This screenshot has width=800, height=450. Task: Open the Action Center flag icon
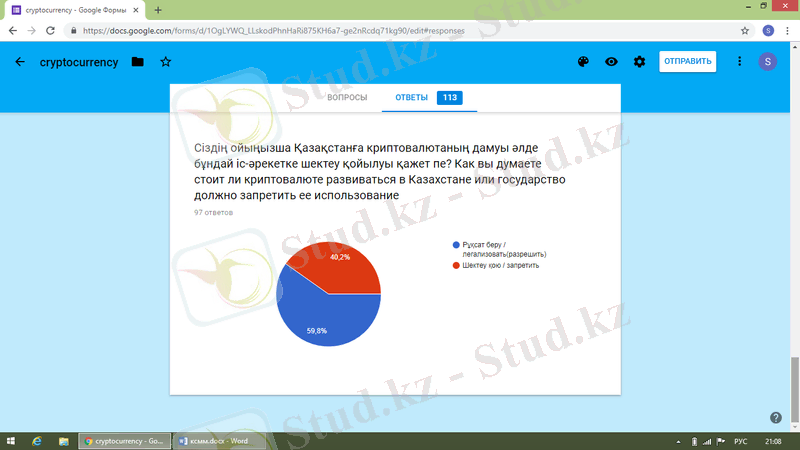pos(720,442)
